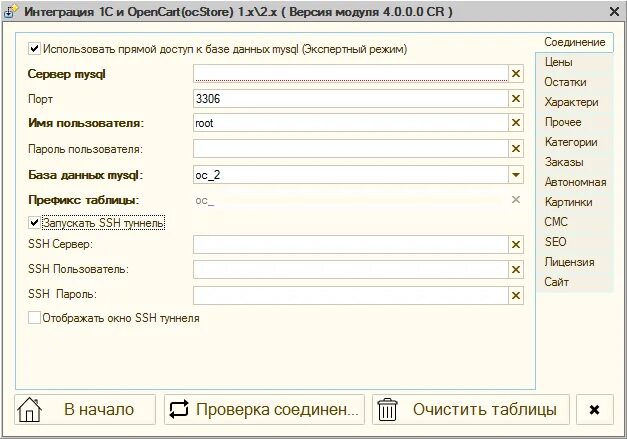Viewport: 627px width, 439px height.
Task: Enable Отображать окно SSH туннеля checkbox
Action: (34, 318)
